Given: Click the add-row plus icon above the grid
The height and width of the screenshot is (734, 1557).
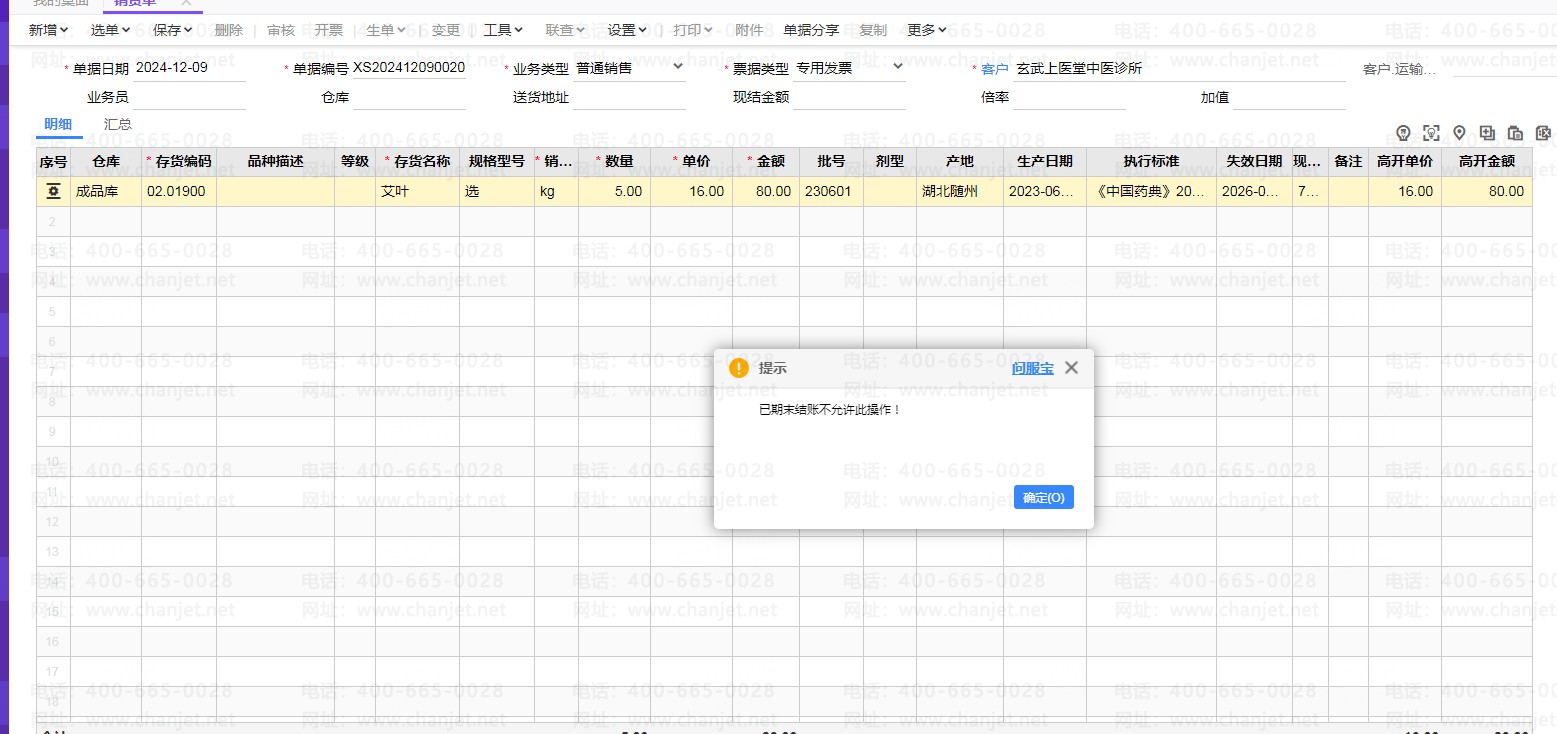Looking at the screenshot, I should (1487, 133).
